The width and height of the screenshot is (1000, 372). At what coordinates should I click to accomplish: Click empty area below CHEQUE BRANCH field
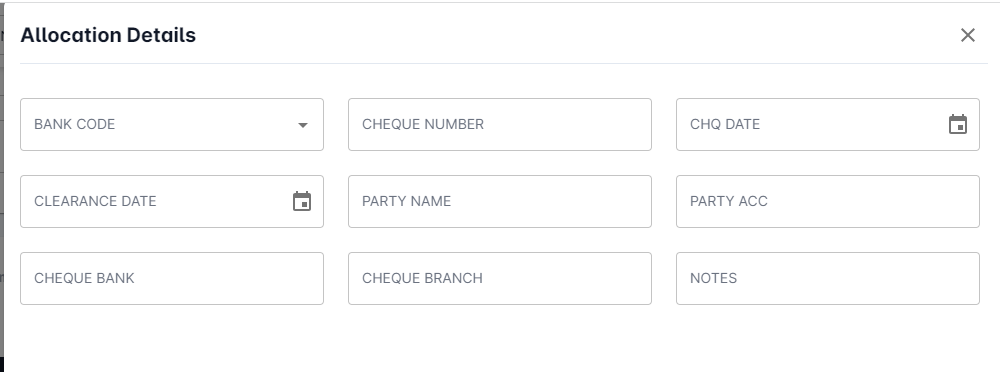500,338
